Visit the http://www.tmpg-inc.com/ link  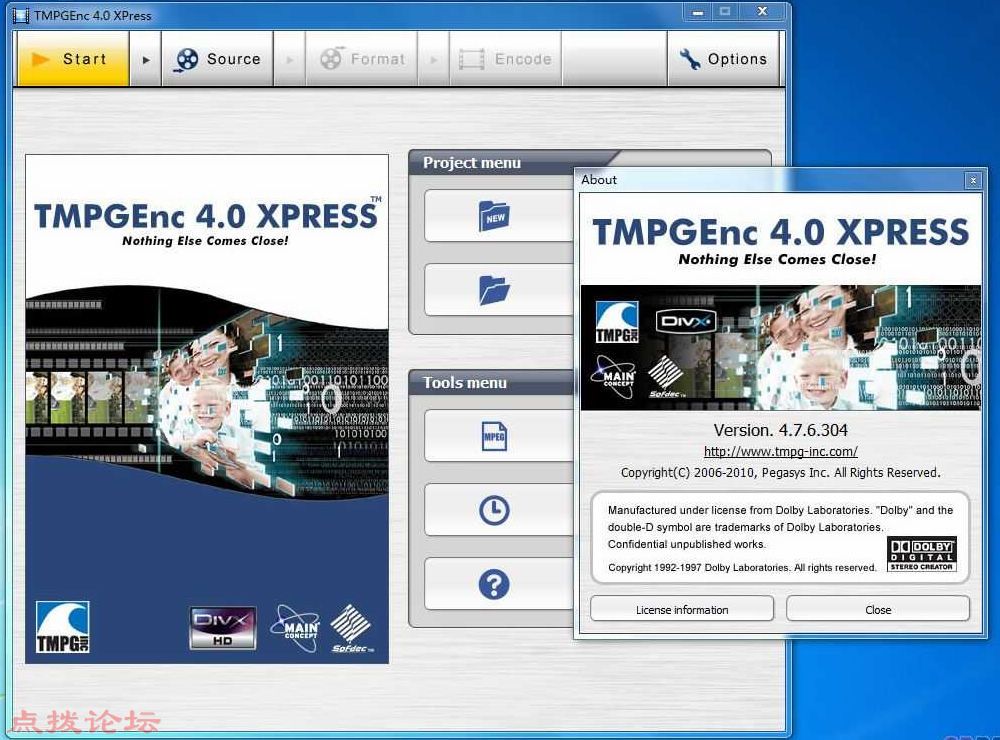coord(781,452)
